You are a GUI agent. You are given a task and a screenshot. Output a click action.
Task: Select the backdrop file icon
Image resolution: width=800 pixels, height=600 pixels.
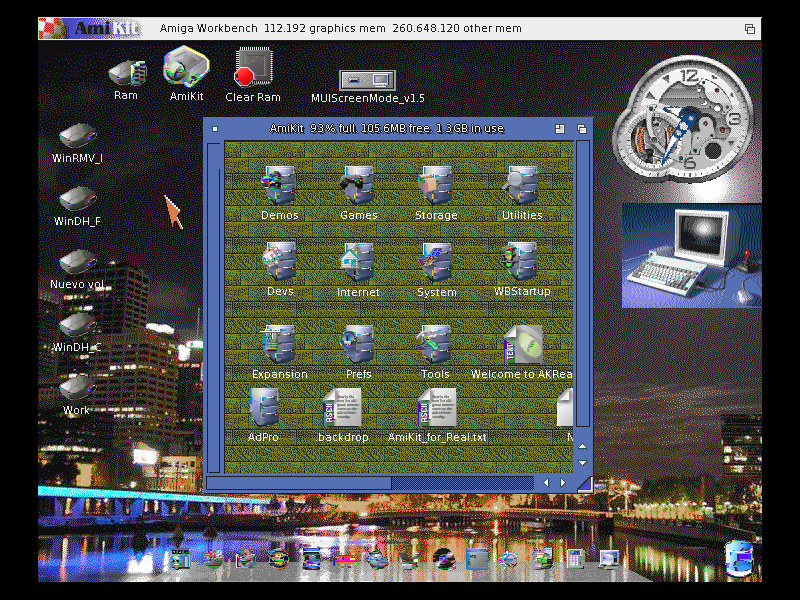(x=342, y=407)
